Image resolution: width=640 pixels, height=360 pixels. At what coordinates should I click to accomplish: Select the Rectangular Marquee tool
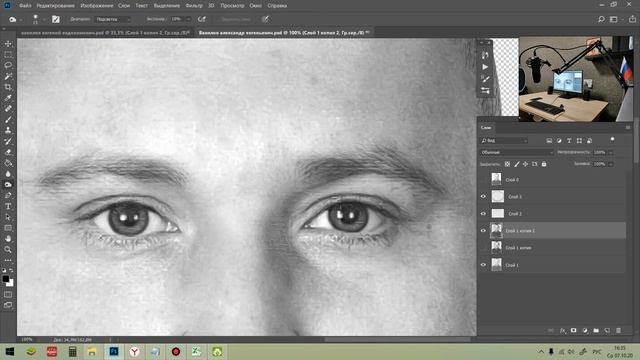(x=8, y=54)
